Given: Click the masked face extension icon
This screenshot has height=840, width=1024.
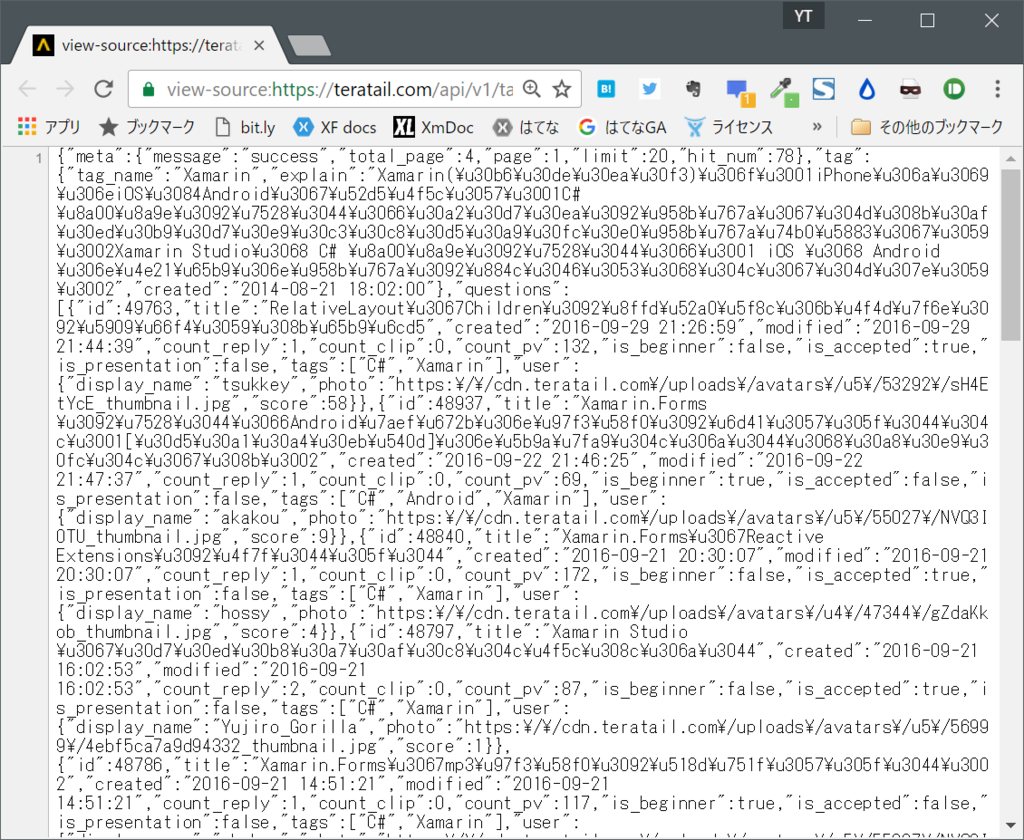Looking at the screenshot, I should [x=910, y=89].
